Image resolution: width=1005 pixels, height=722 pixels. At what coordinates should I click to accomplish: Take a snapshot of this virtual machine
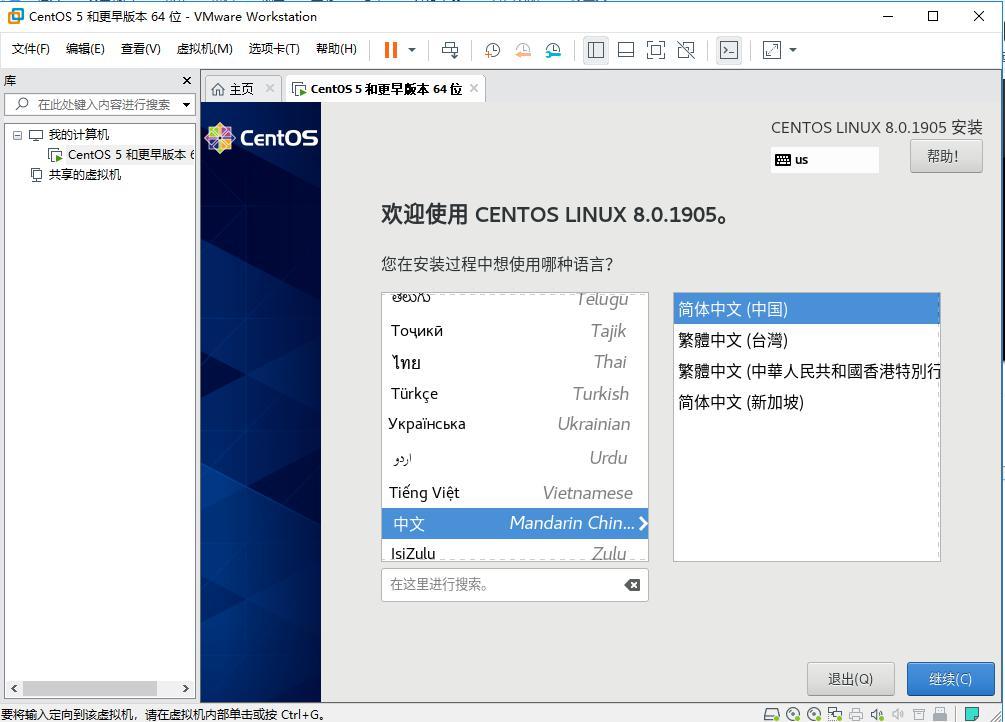pyautogui.click(x=491, y=49)
